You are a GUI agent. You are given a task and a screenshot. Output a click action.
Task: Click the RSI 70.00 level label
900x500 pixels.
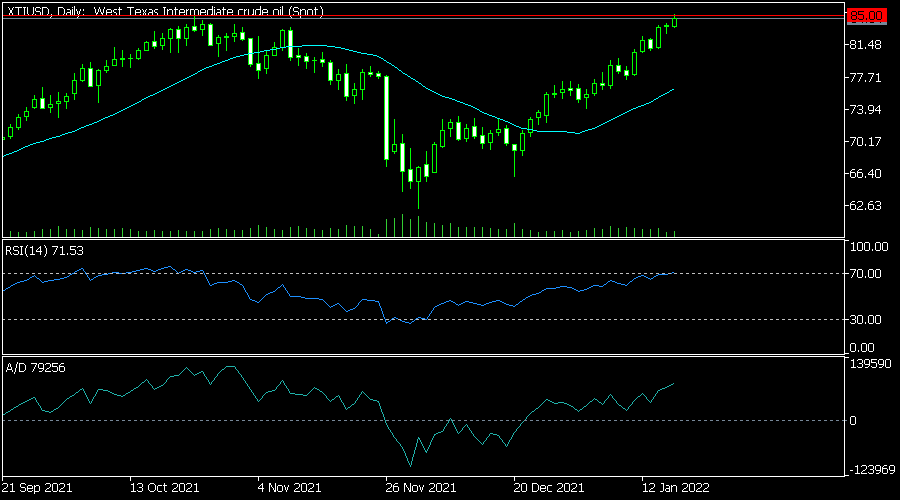pyautogui.click(x=866, y=274)
